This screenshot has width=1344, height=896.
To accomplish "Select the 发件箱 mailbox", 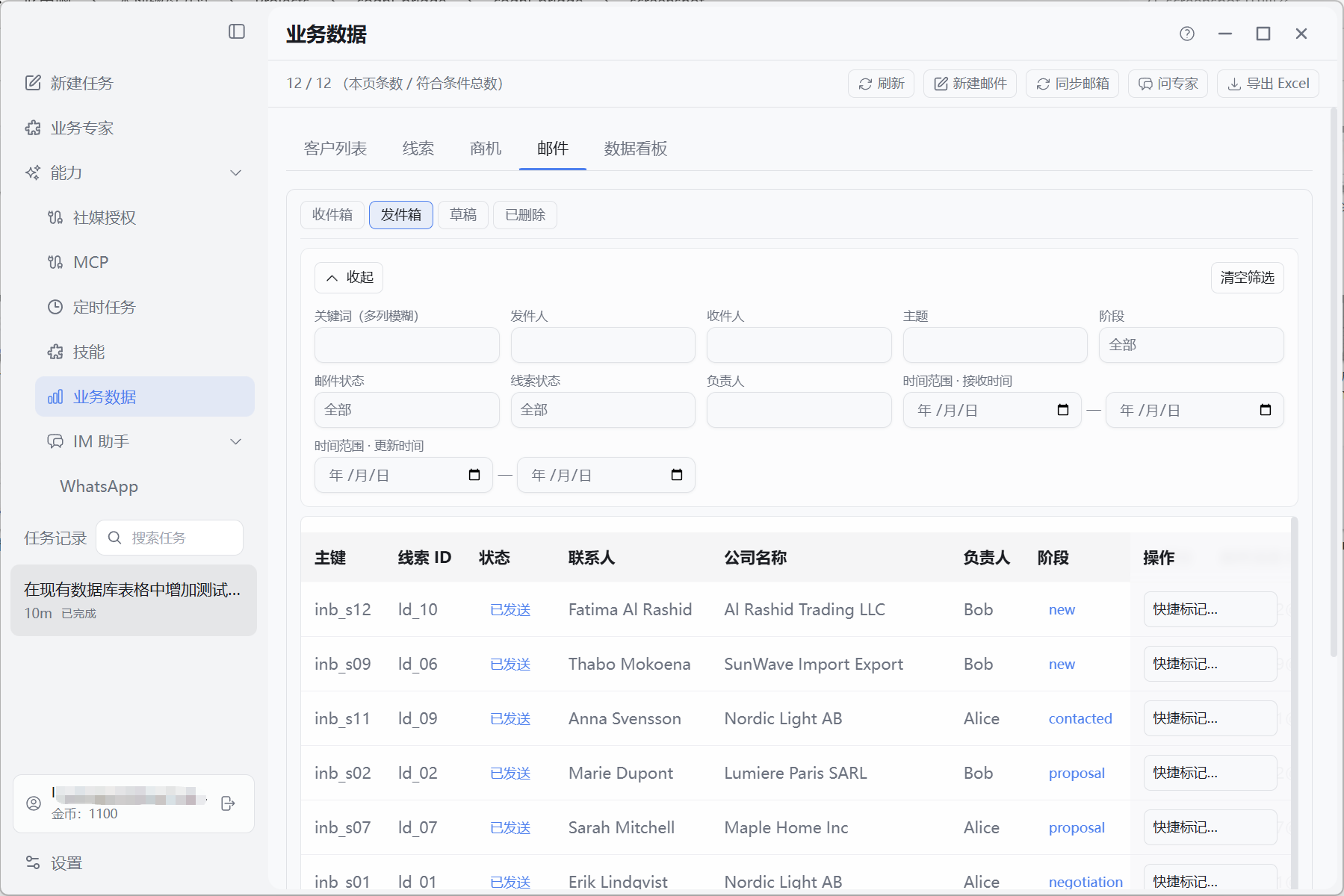I will (x=401, y=215).
